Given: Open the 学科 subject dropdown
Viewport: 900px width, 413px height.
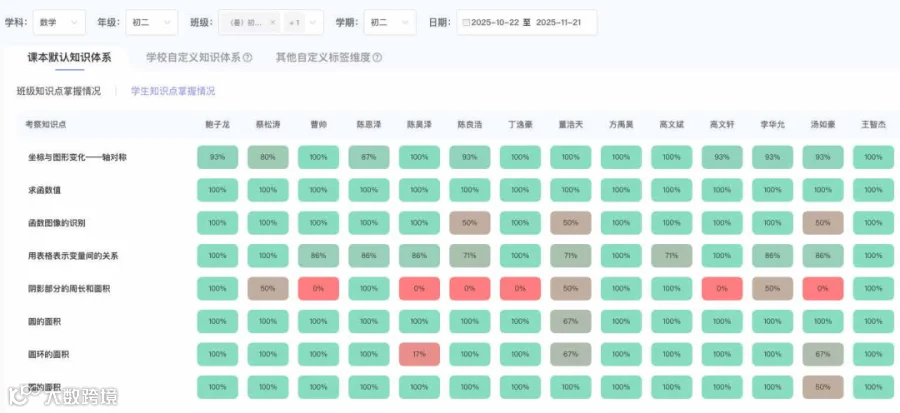Looking at the screenshot, I should click(59, 22).
